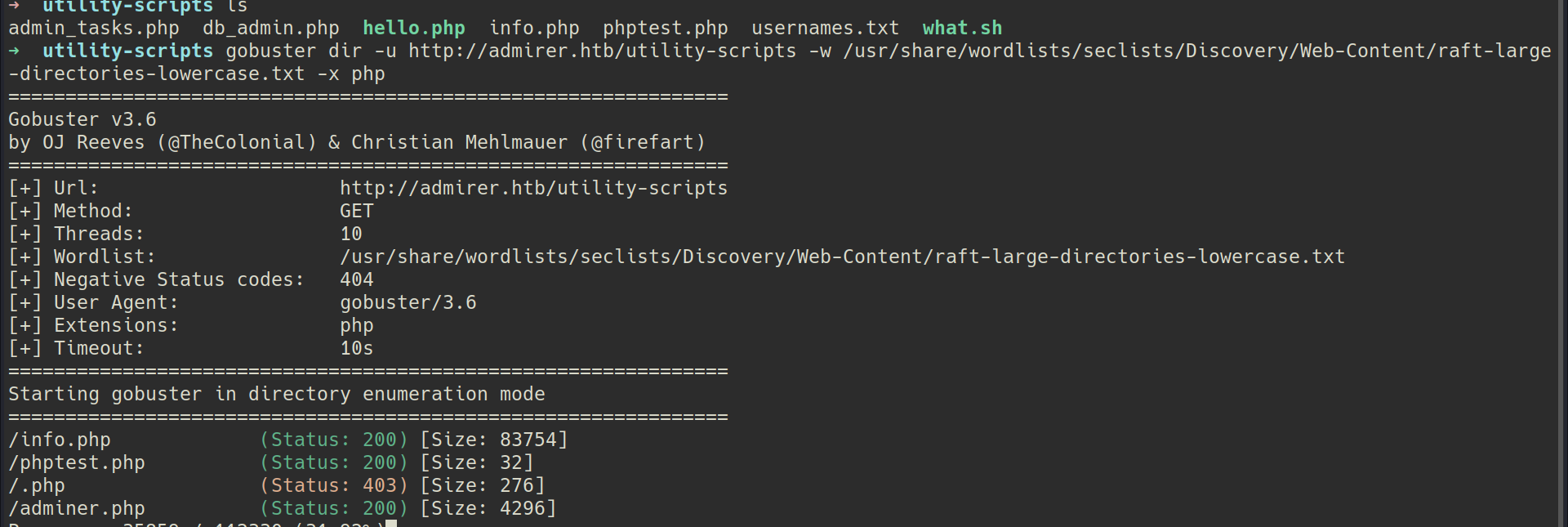Click admin_tasks.php in the ls listing

(x=94, y=29)
